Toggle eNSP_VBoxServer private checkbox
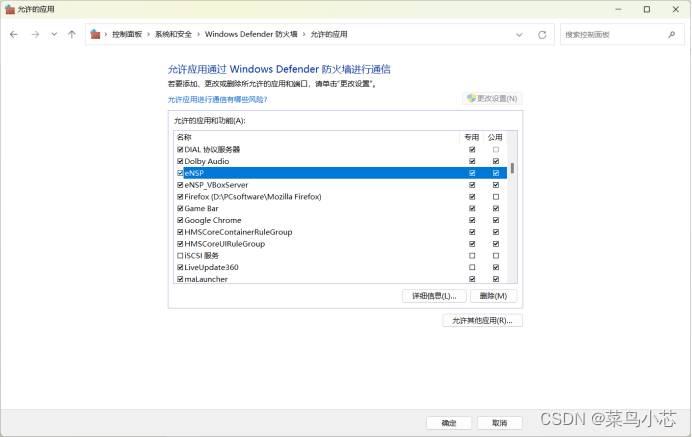Screen dimensions: 692x437 tap(472, 185)
